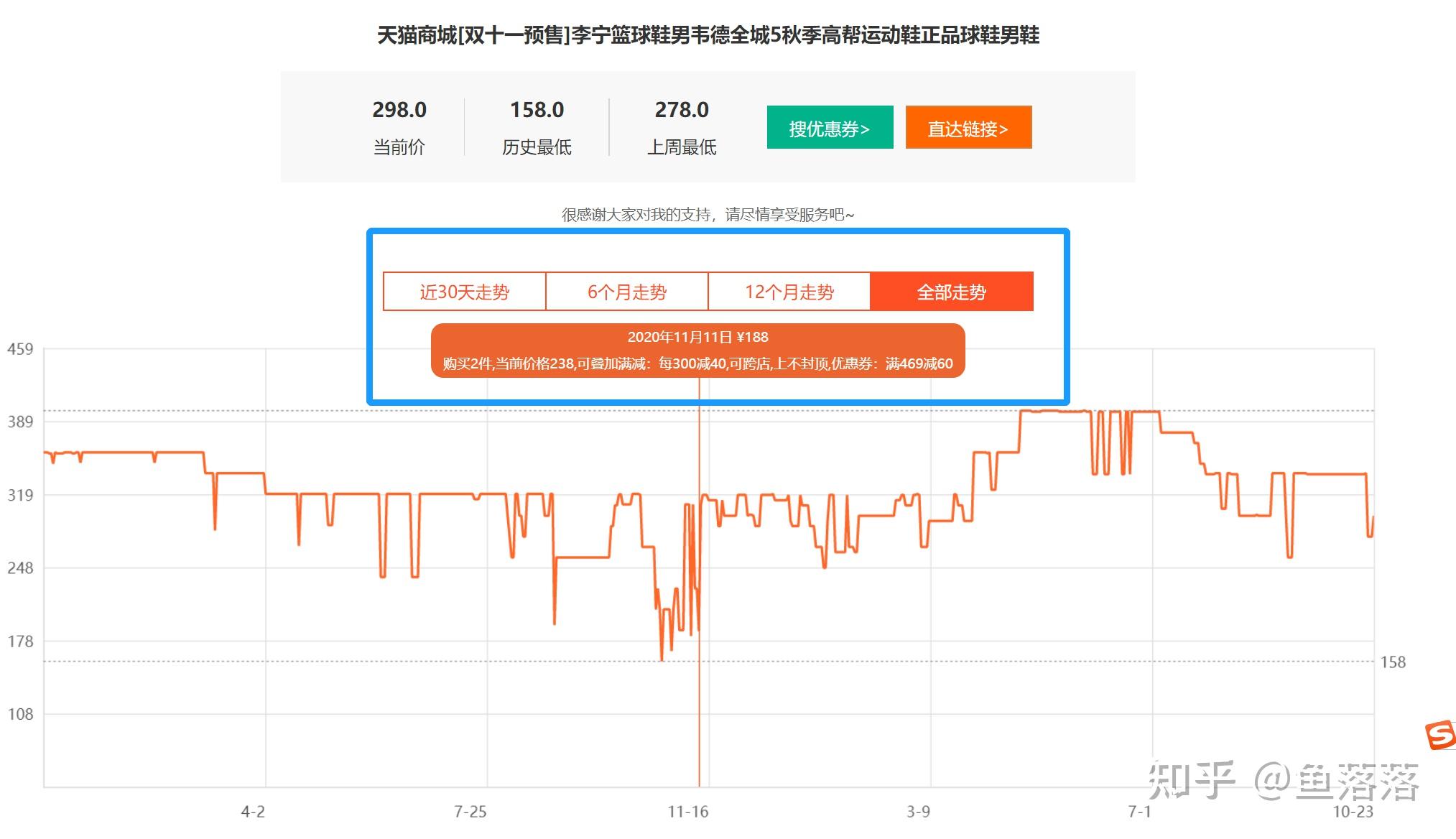Screen dimensions: 1456x839
Task: Click the Sogou input method S icon
Action: (1440, 736)
